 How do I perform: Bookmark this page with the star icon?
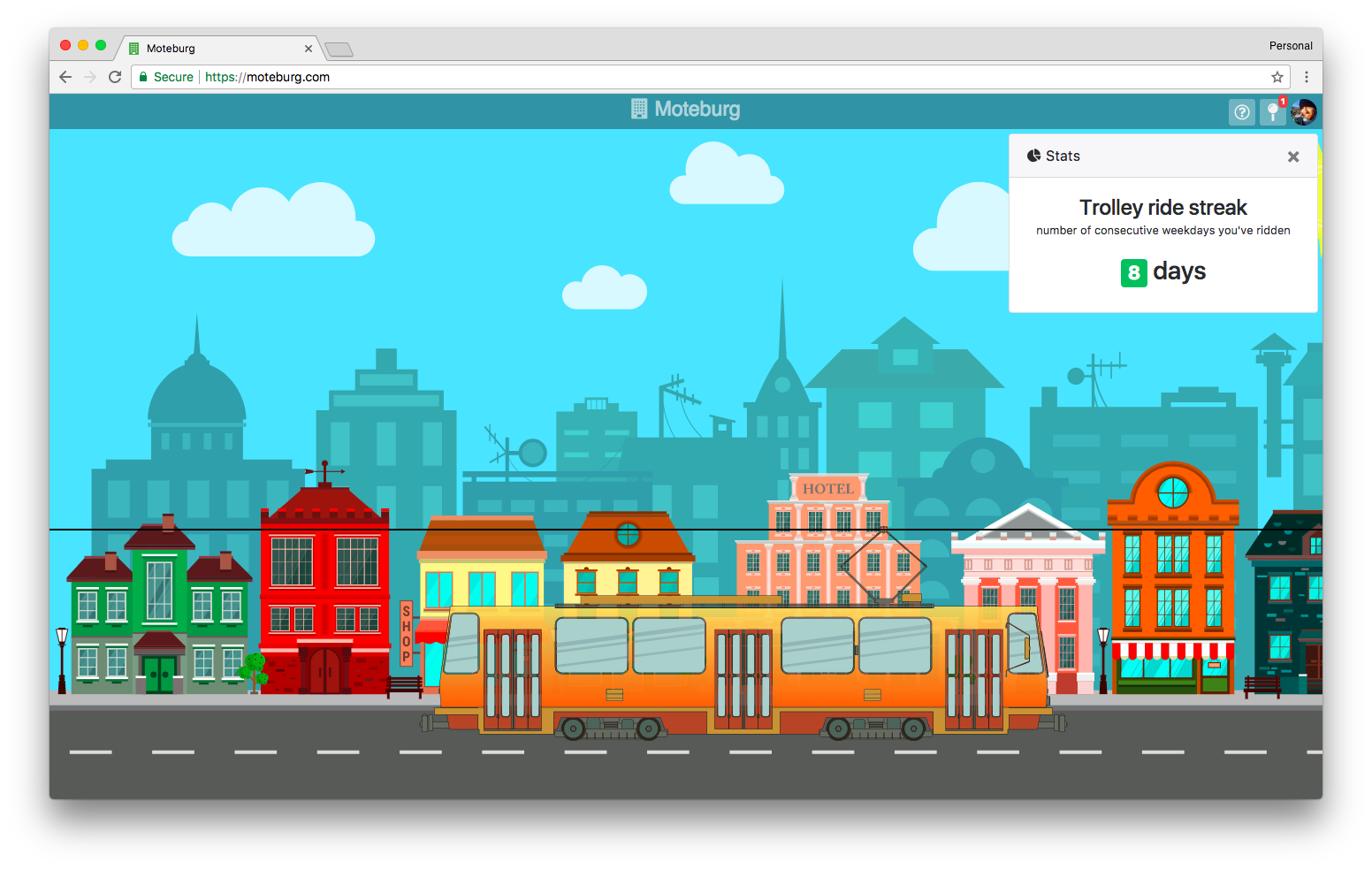1277,77
